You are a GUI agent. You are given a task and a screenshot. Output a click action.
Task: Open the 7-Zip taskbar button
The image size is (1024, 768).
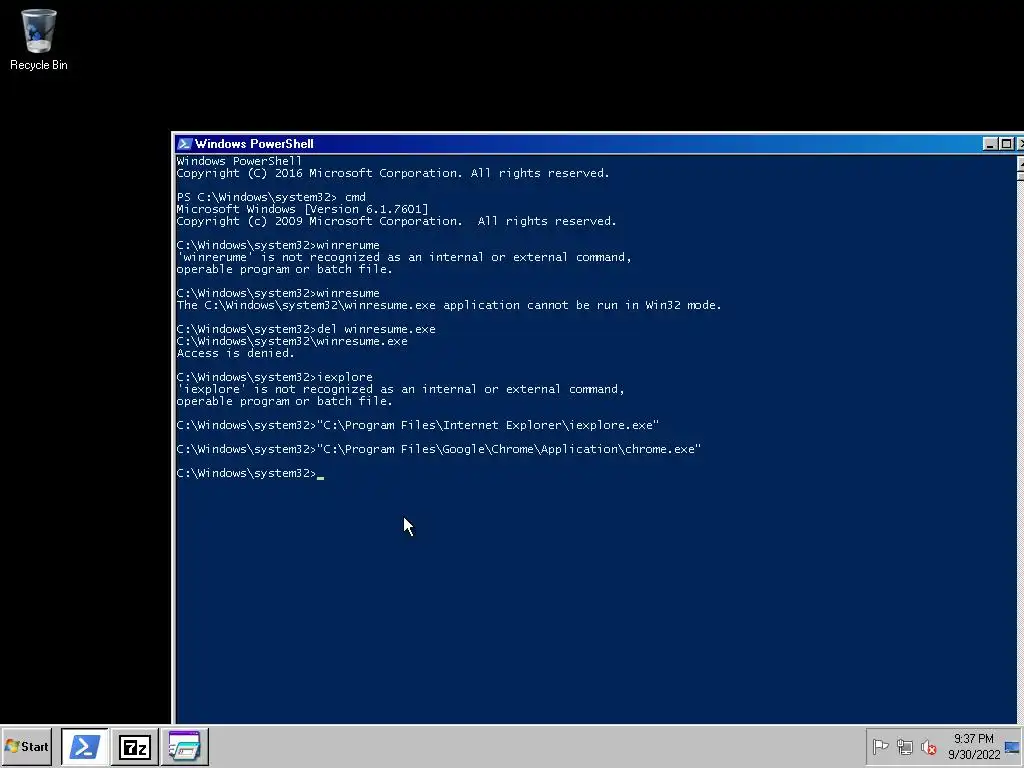pos(135,746)
